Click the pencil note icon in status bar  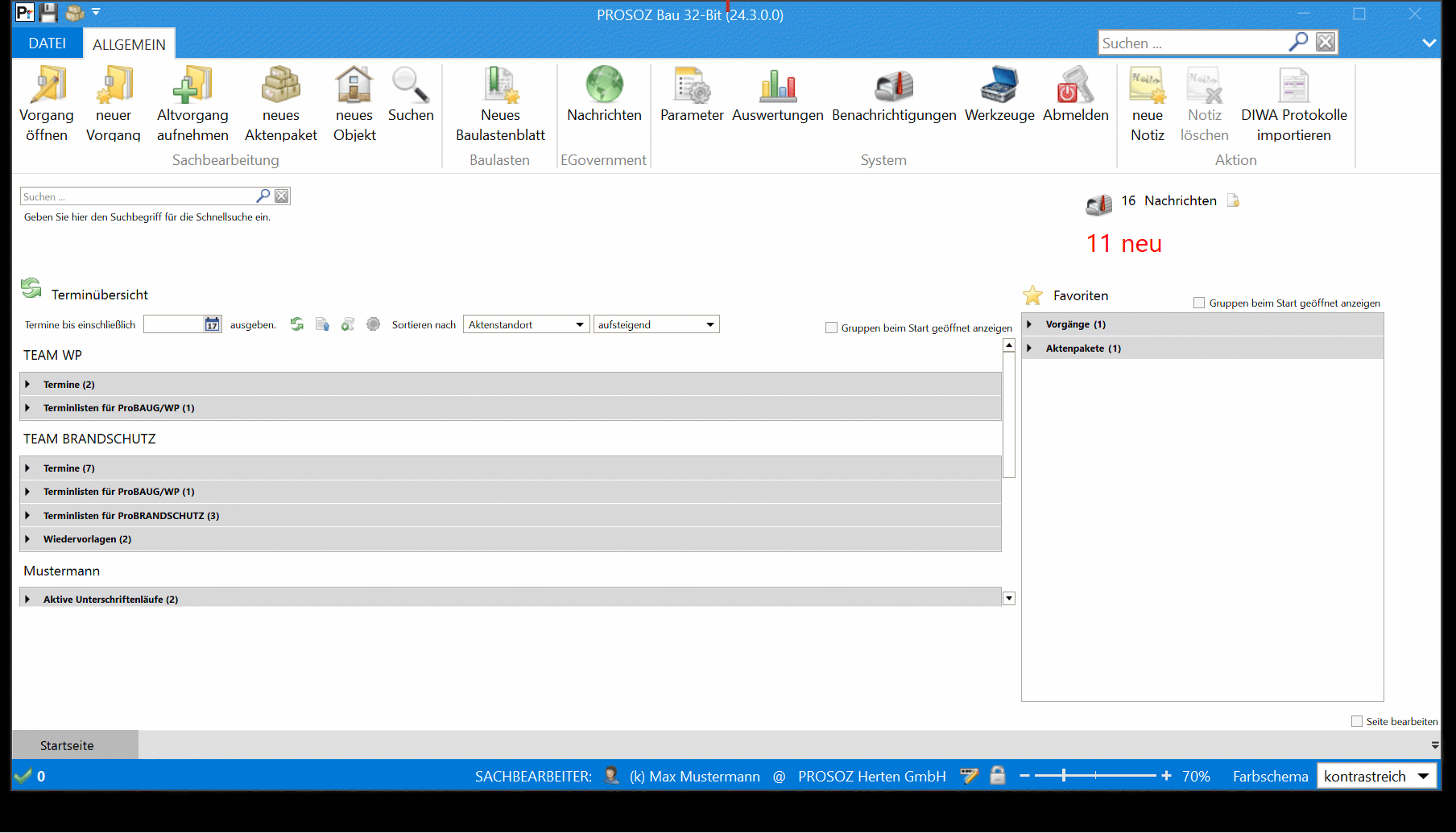tap(969, 776)
